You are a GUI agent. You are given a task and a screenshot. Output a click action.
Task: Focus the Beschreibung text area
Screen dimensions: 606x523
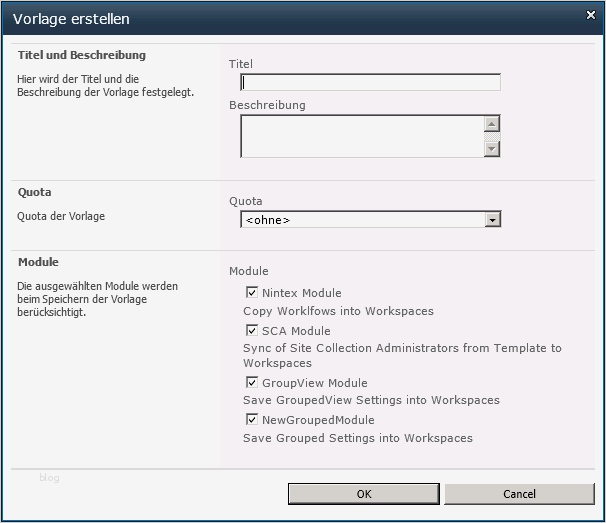(361, 136)
